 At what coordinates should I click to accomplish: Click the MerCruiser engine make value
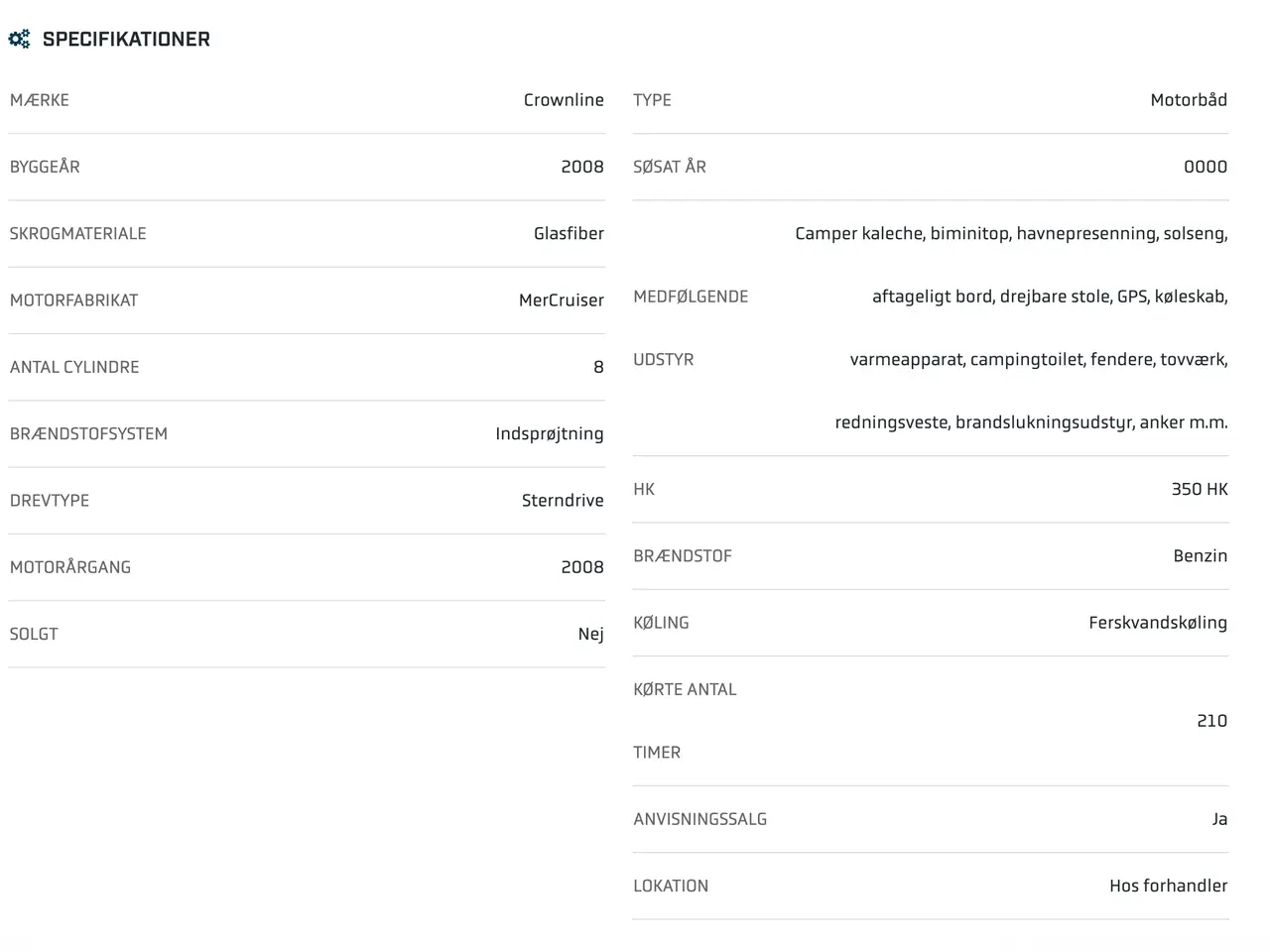click(562, 300)
